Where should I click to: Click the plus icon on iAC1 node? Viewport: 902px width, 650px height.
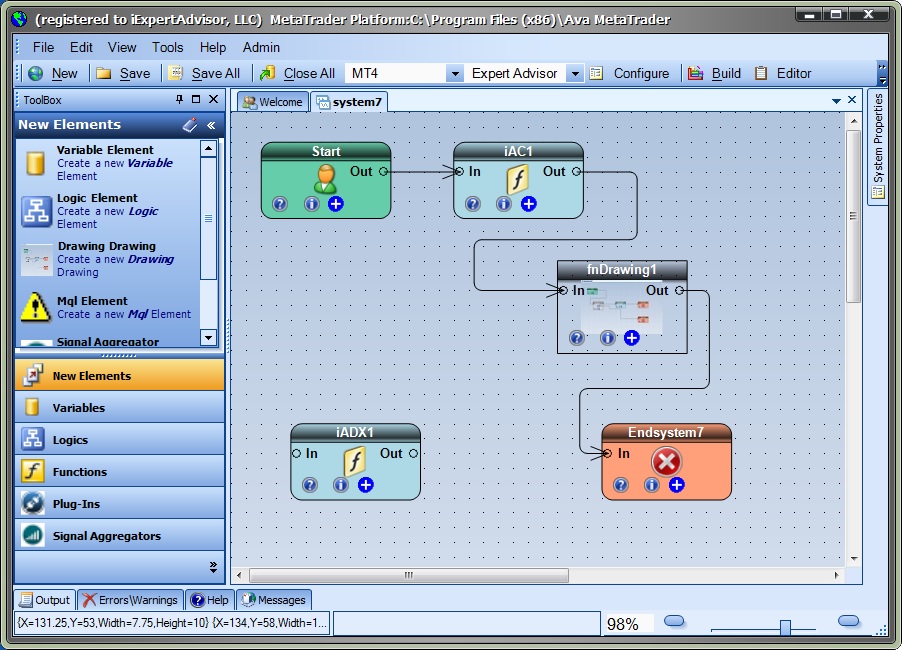tap(529, 204)
